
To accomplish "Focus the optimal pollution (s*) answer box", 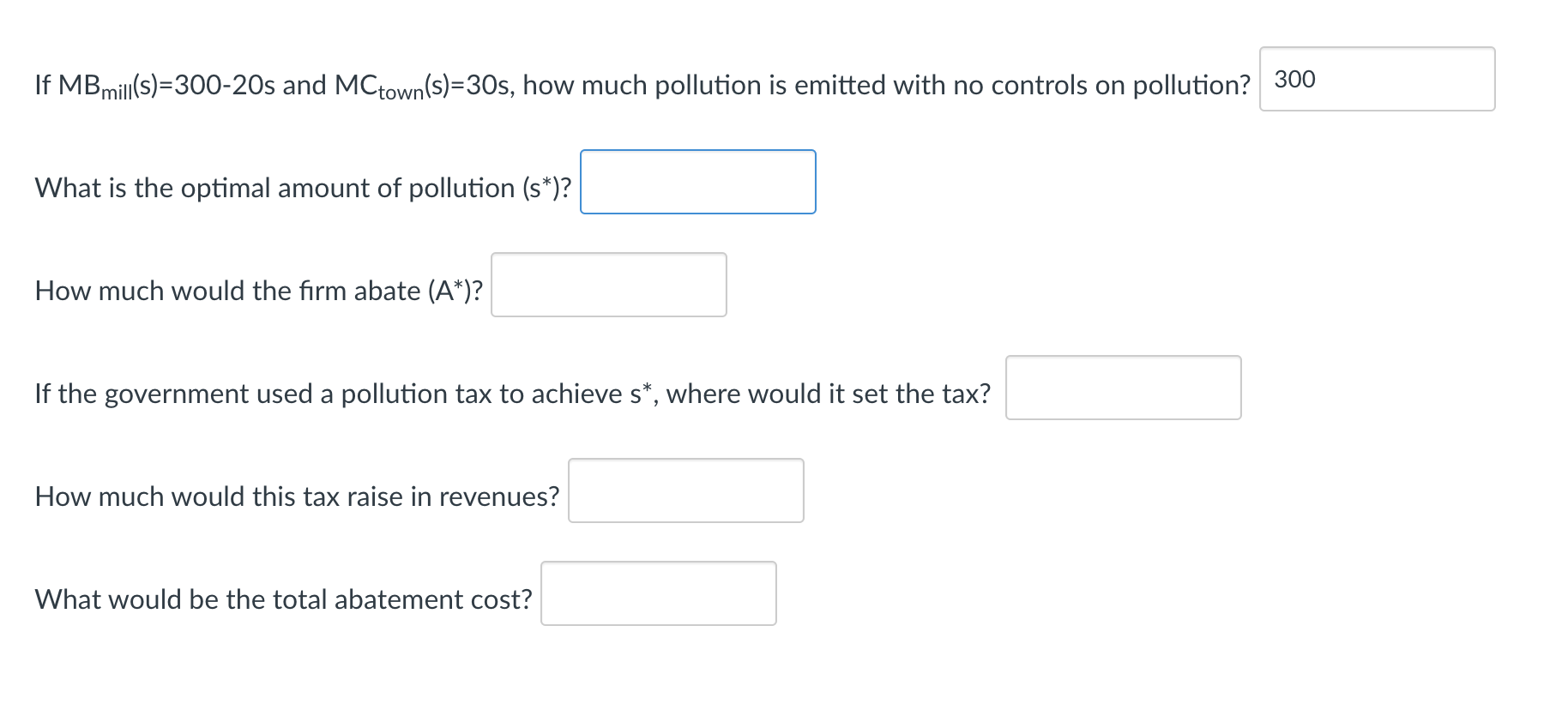I will pos(697,182).
